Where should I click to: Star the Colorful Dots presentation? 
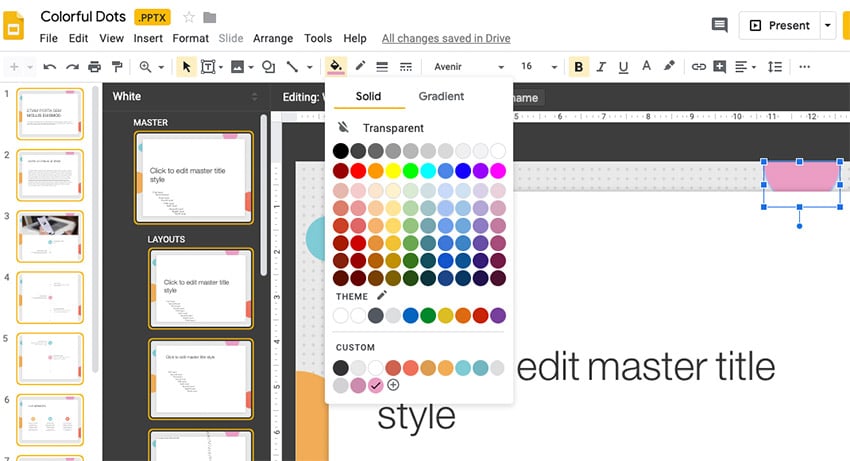point(189,17)
